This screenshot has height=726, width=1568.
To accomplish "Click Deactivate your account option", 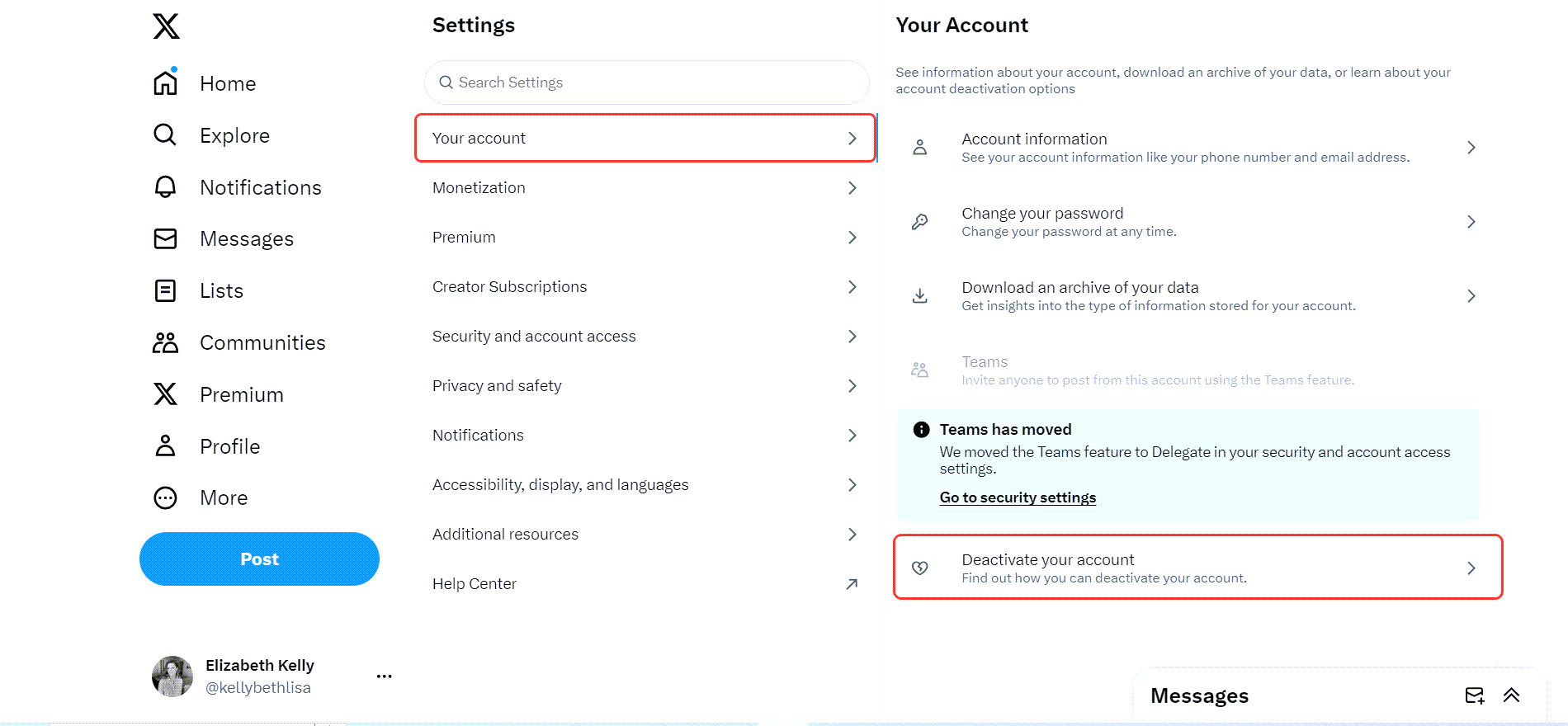I will pos(1198,568).
